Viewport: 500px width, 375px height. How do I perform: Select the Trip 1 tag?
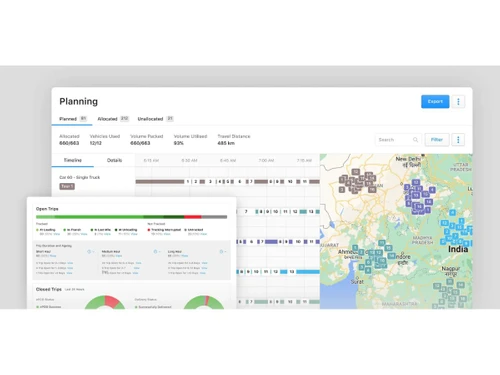pos(67,186)
